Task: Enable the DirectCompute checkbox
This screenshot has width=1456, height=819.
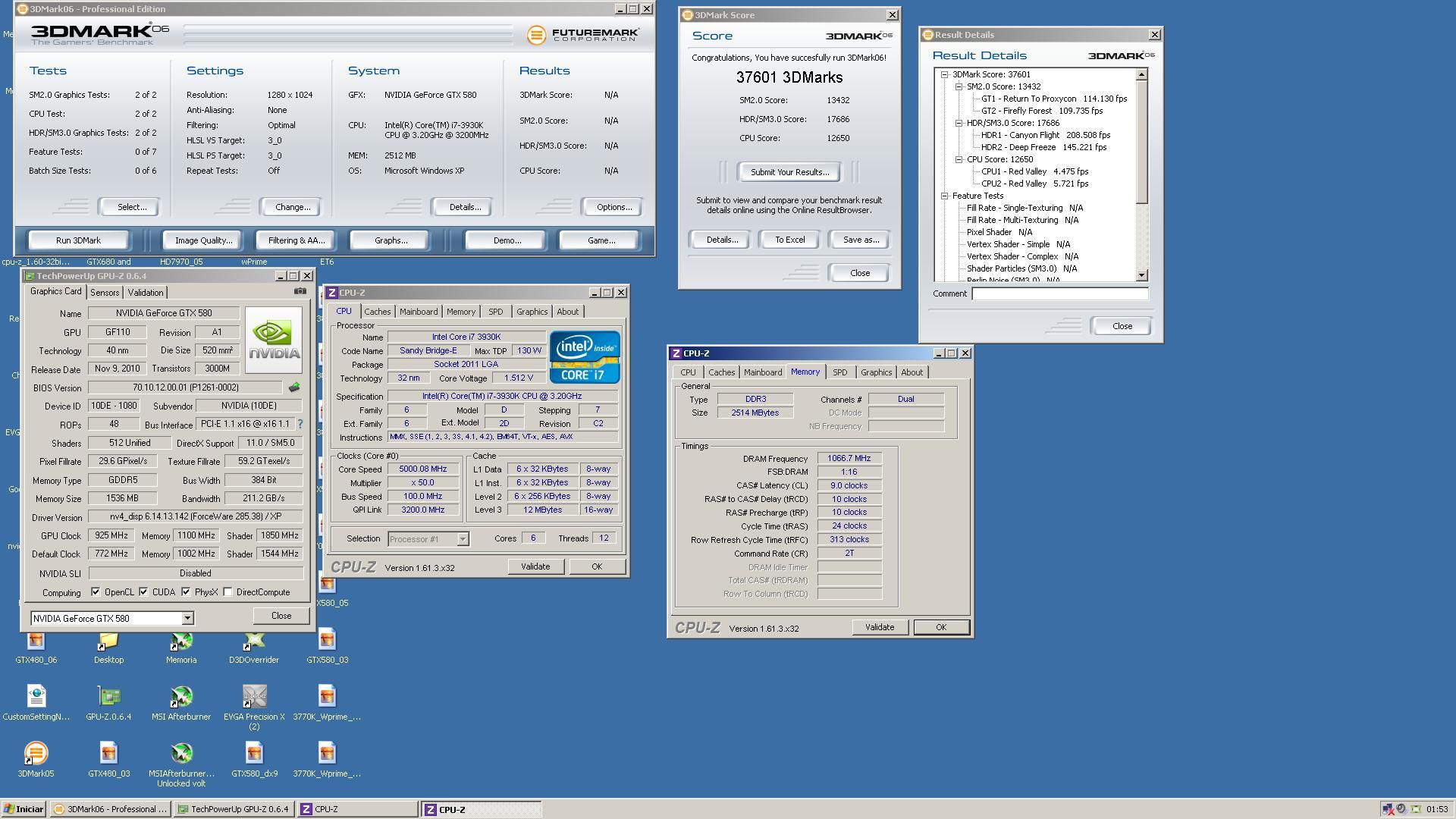Action: coord(227,592)
